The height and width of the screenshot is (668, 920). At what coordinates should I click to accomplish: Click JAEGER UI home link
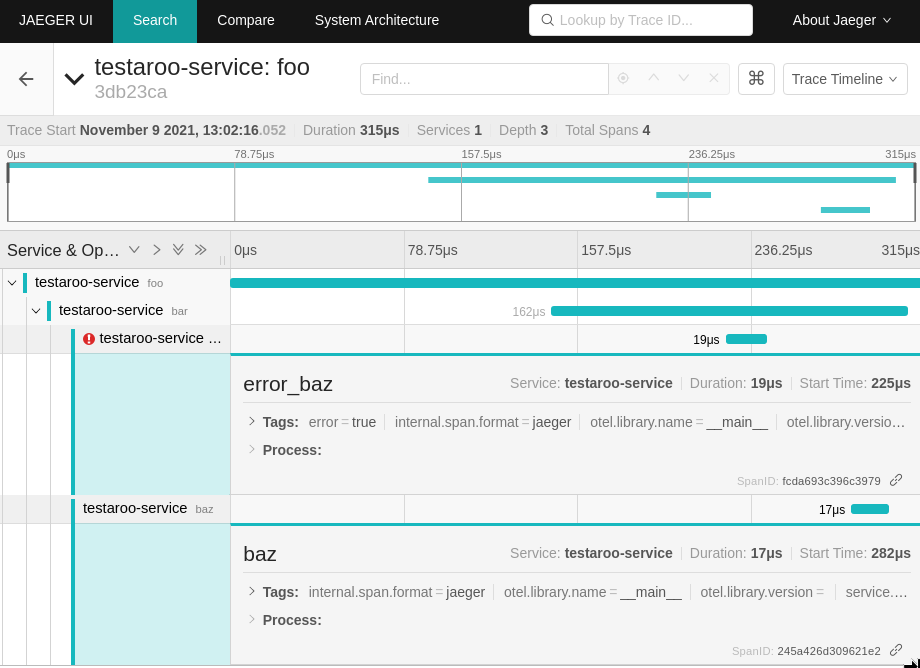[56, 21]
